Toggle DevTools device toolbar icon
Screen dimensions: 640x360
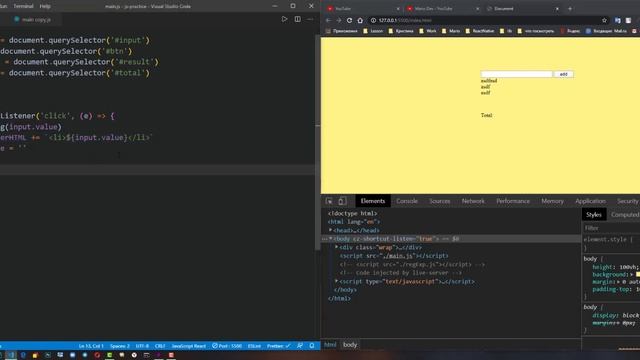(x=342, y=201)
